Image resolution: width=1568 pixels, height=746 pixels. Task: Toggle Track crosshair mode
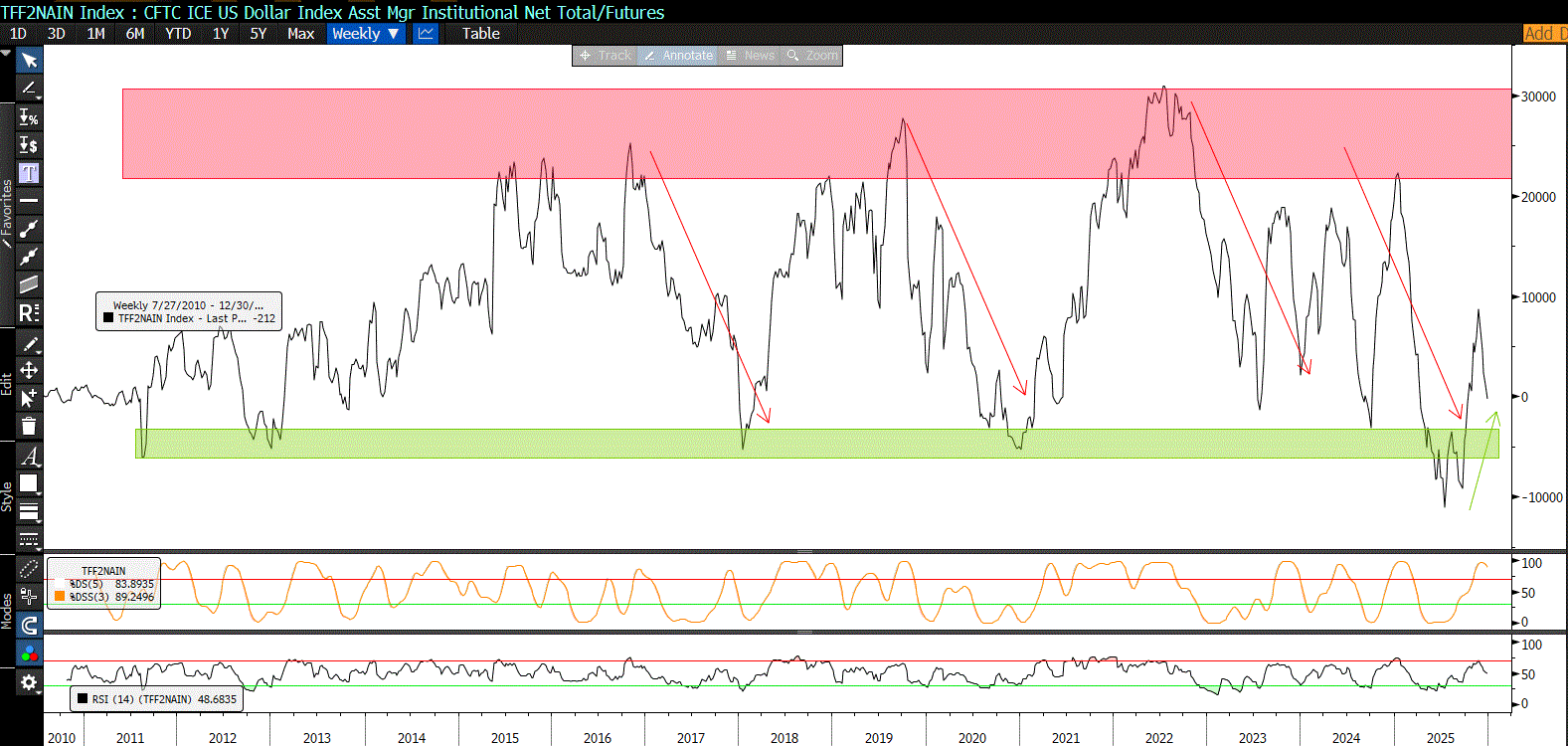[x=606, y=56]
